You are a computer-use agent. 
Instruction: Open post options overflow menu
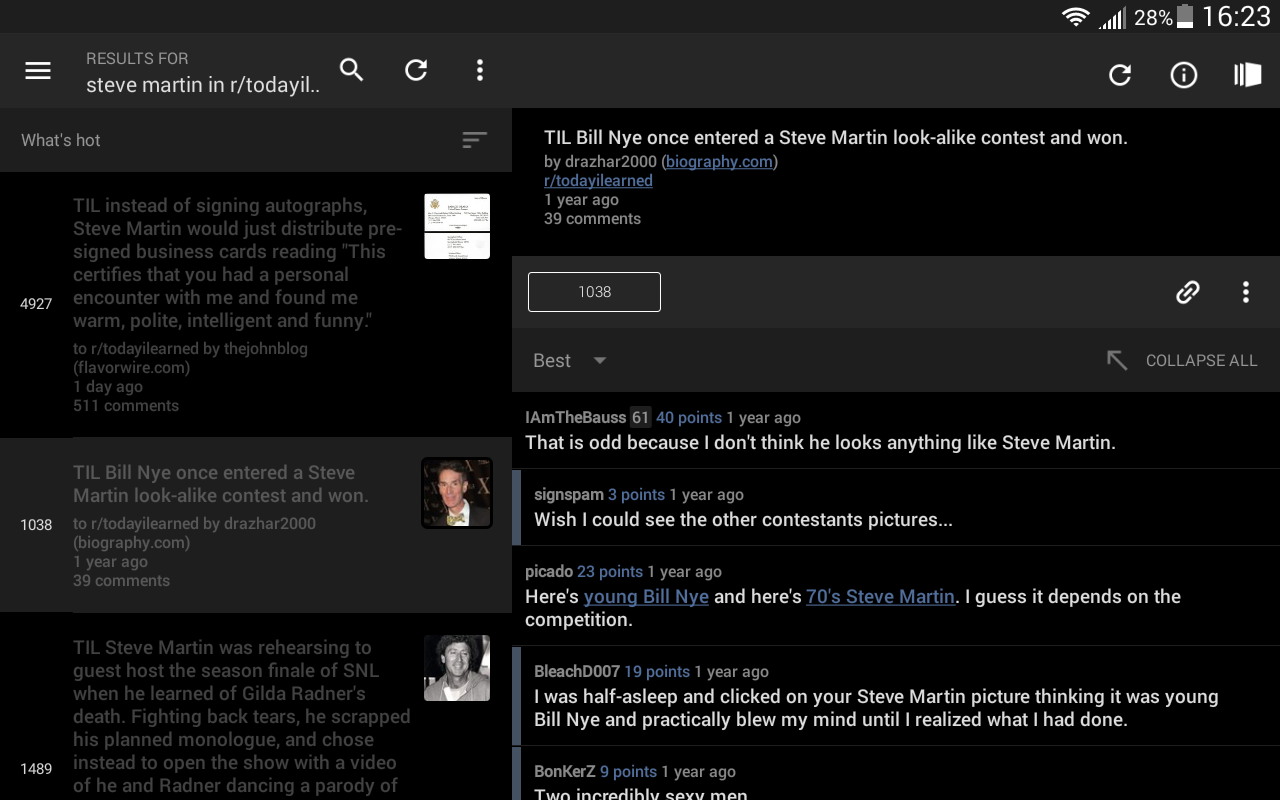pos(1246,292)
